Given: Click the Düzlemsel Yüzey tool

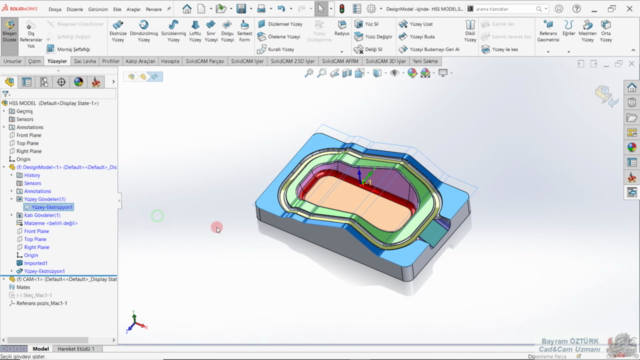Looking at the screenshot, I should pyautogui.click(x=280, y=24).
